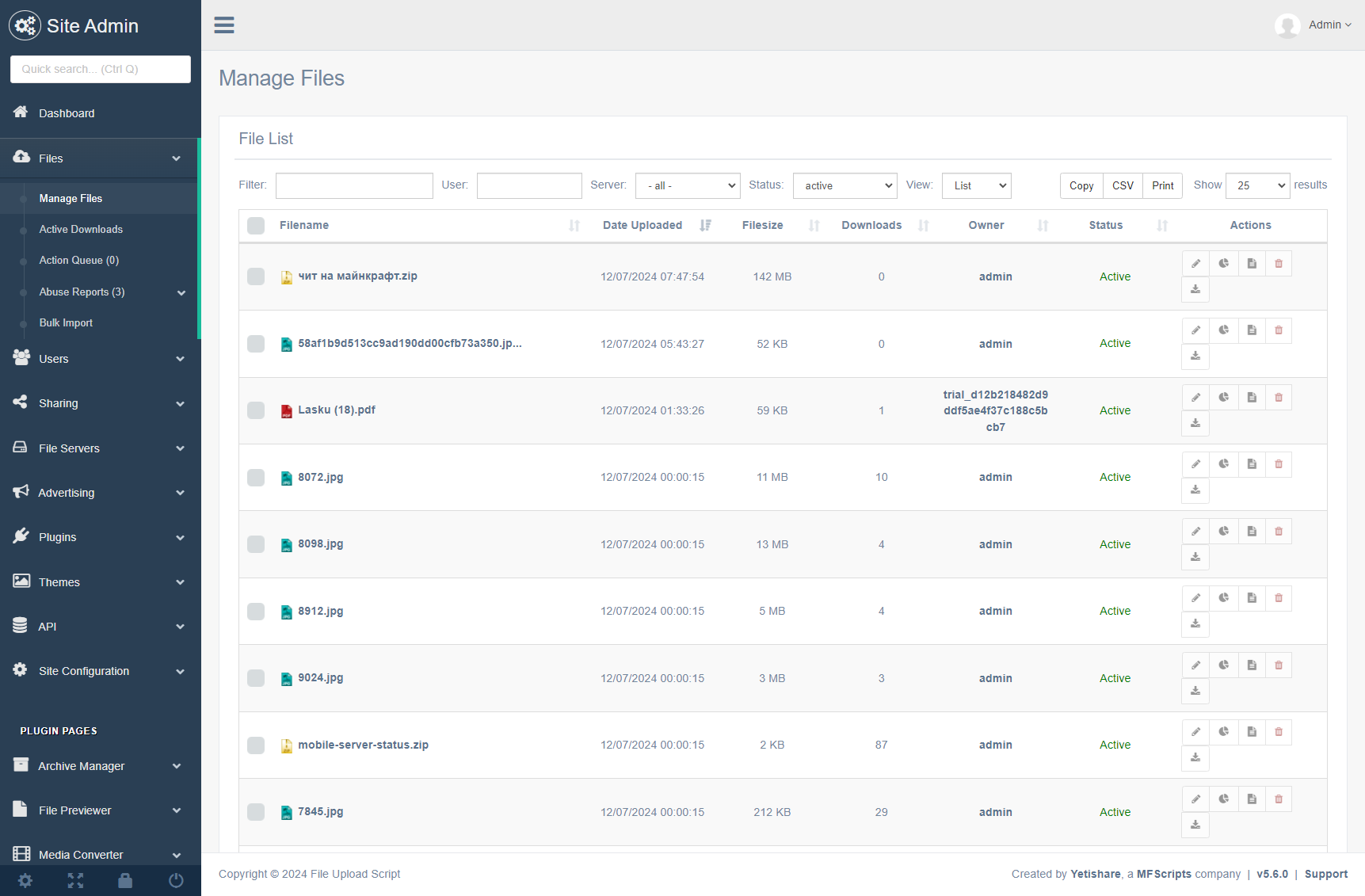Toggle the select-all checkbox in table header
1365x896 pixels.
(x=256, y=226)
